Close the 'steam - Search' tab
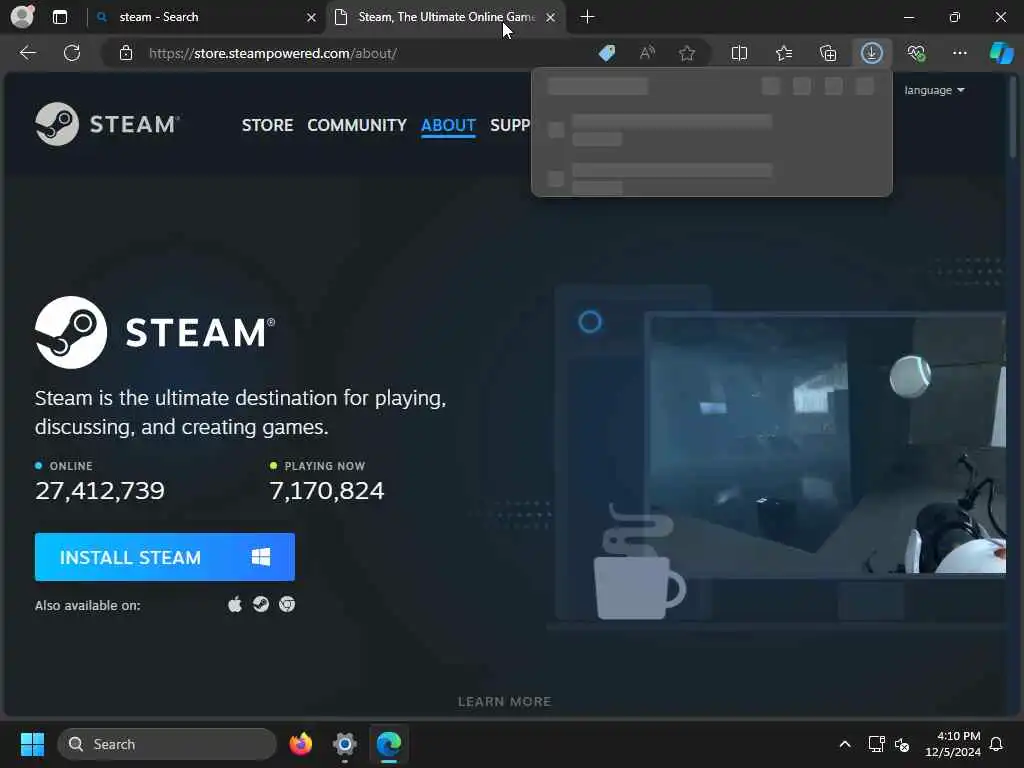Image resolution: width=1024 pixels, height=768 pixels. [312, 18]
